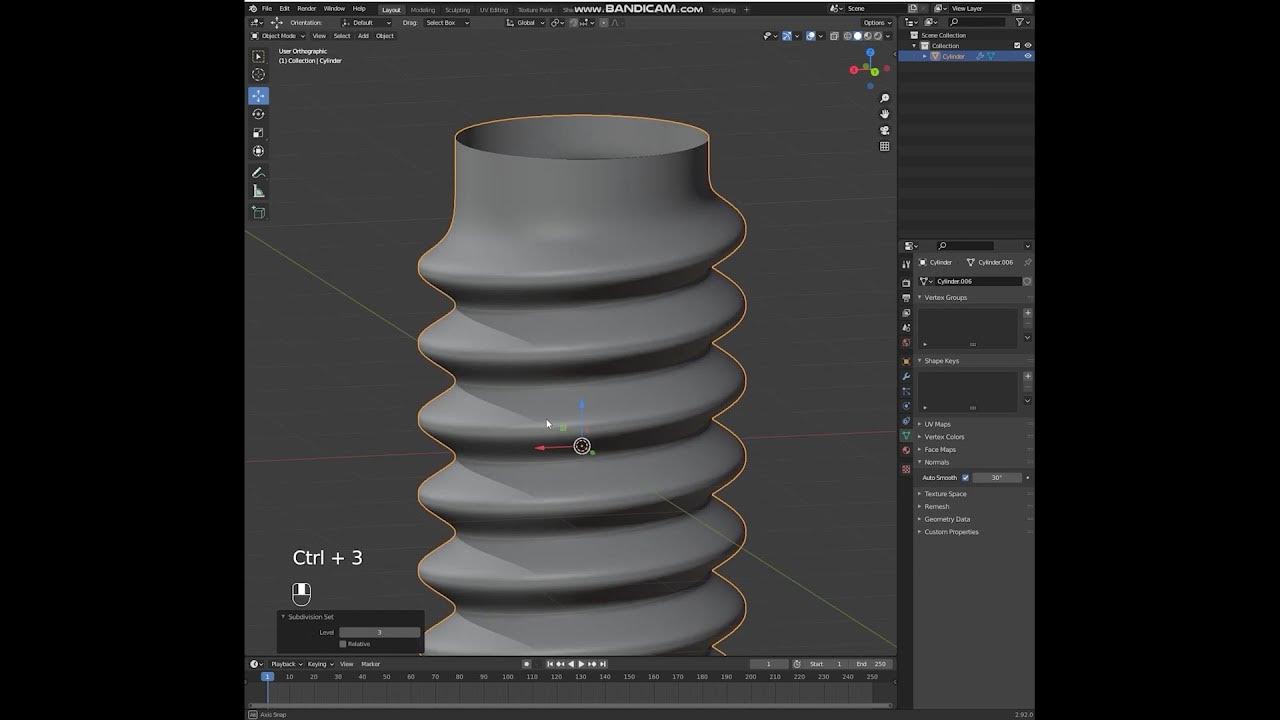Open the viewport Add menu
The height and width of the screenshot is (720, 1280).
(363, 36)
